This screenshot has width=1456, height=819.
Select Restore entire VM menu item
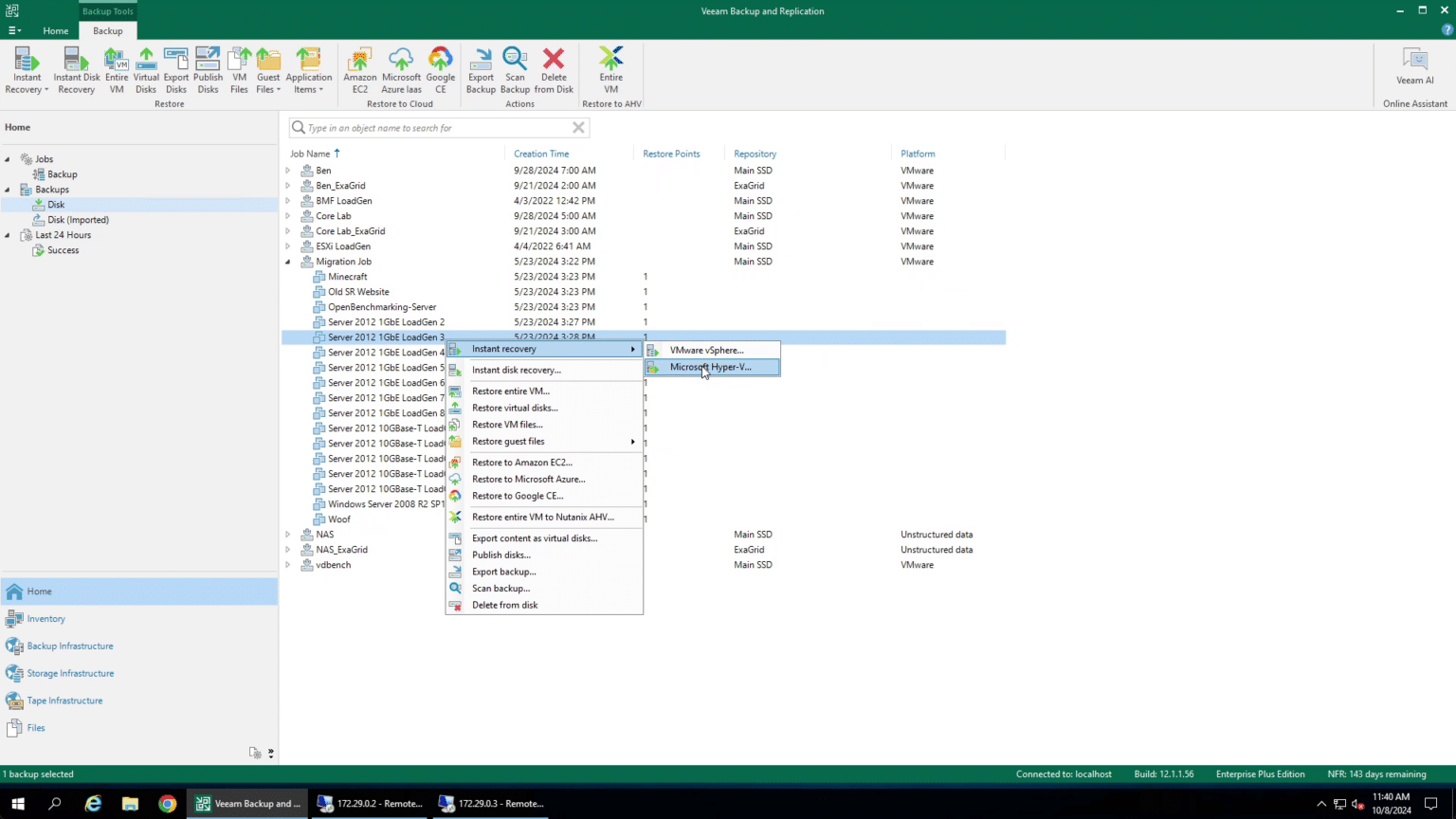[x=544, y=391]
